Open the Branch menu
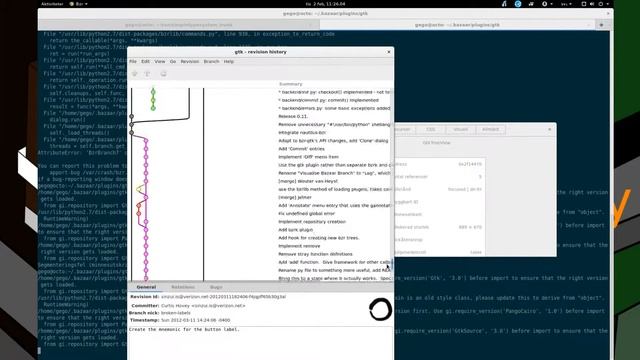 coord(211,62)
